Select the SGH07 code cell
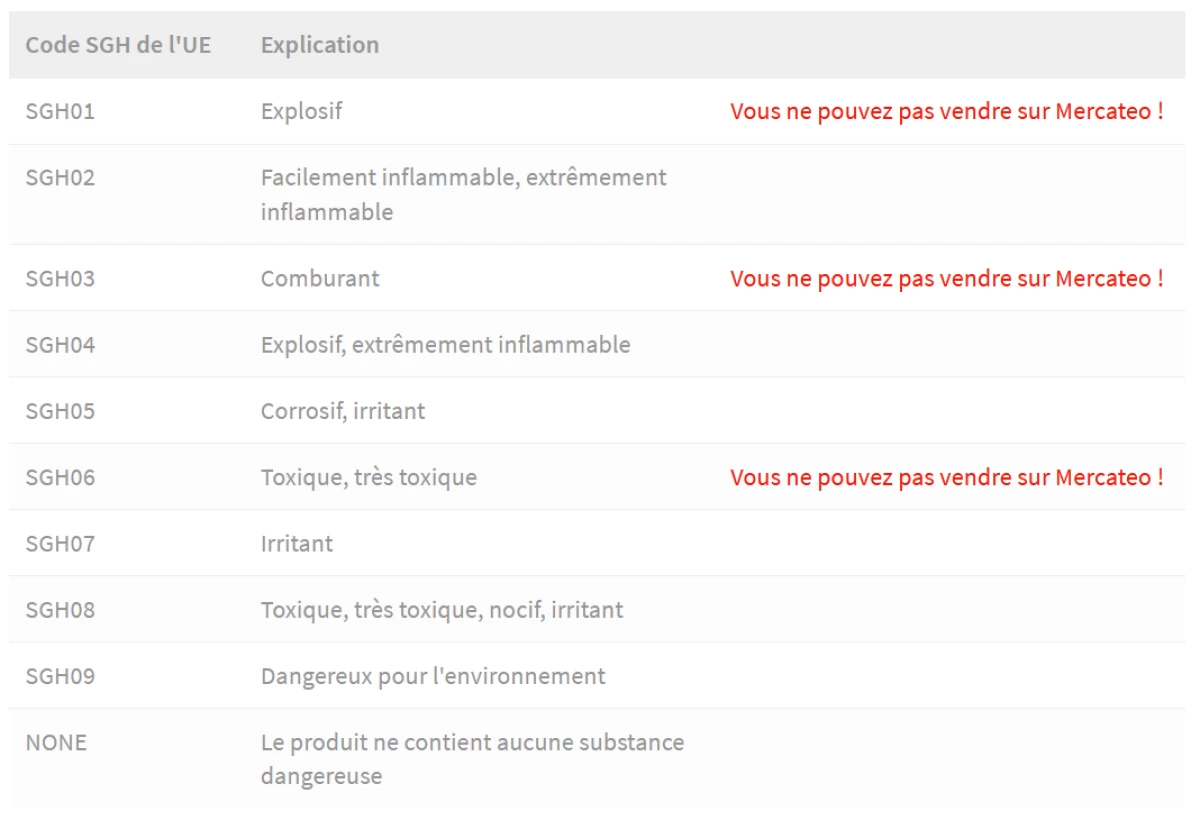The height and width of the screenshot is (820, 1200). click(x=60, y=544)
